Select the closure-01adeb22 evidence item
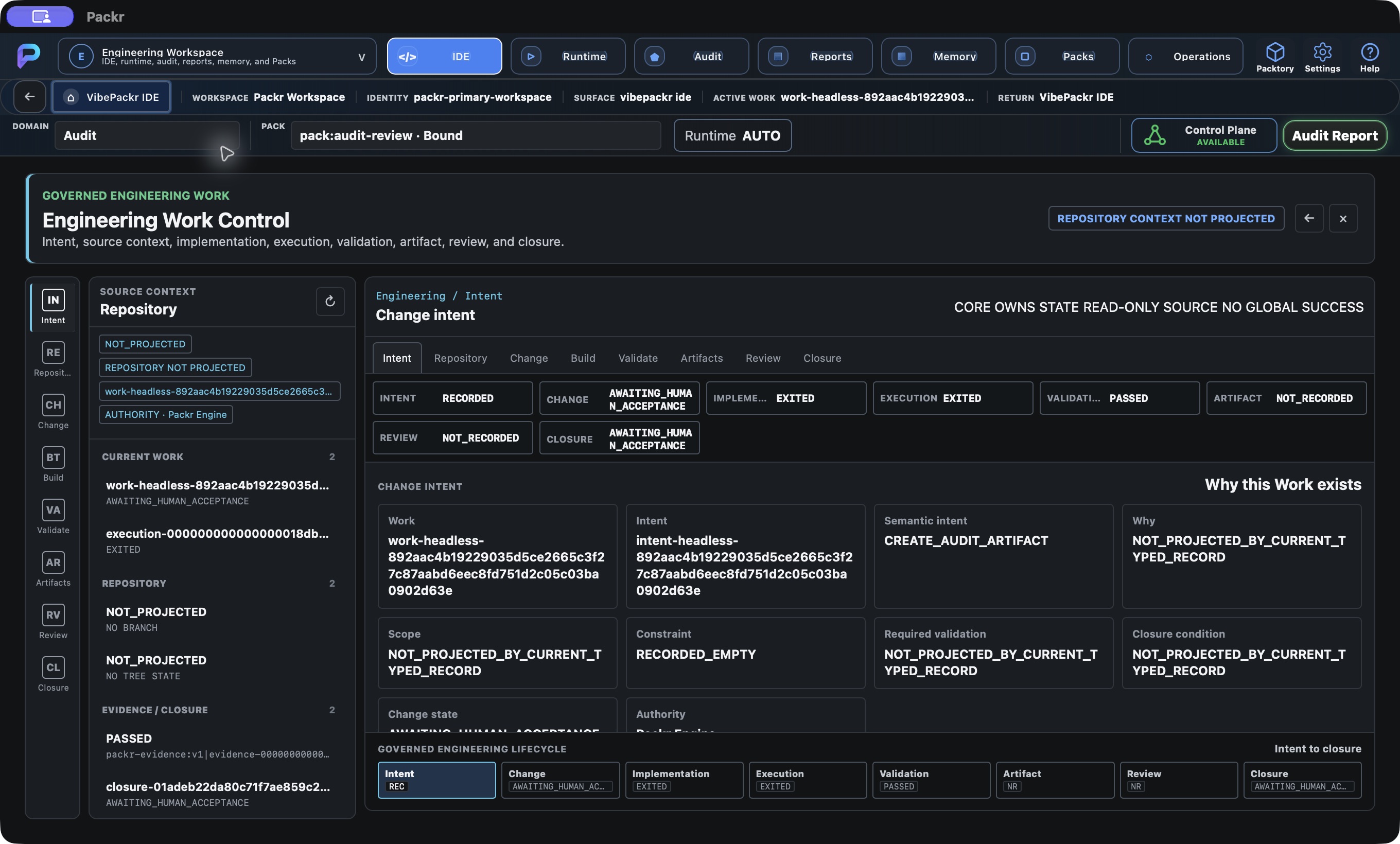Screen dimensions: 1400x844 click(x=219, y=794)
